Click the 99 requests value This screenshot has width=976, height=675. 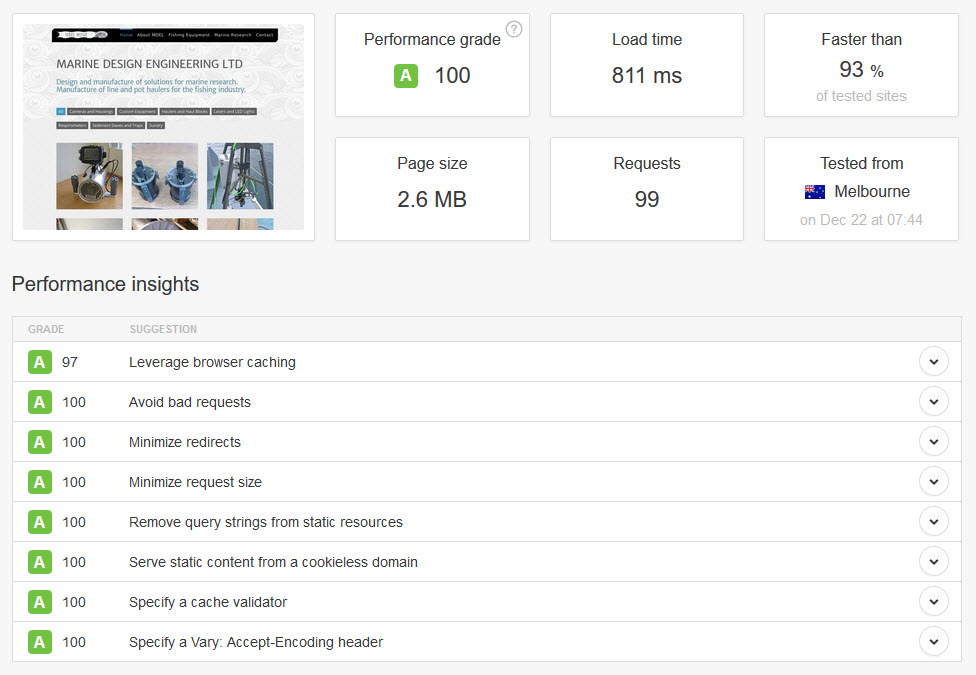click(647, 199)
